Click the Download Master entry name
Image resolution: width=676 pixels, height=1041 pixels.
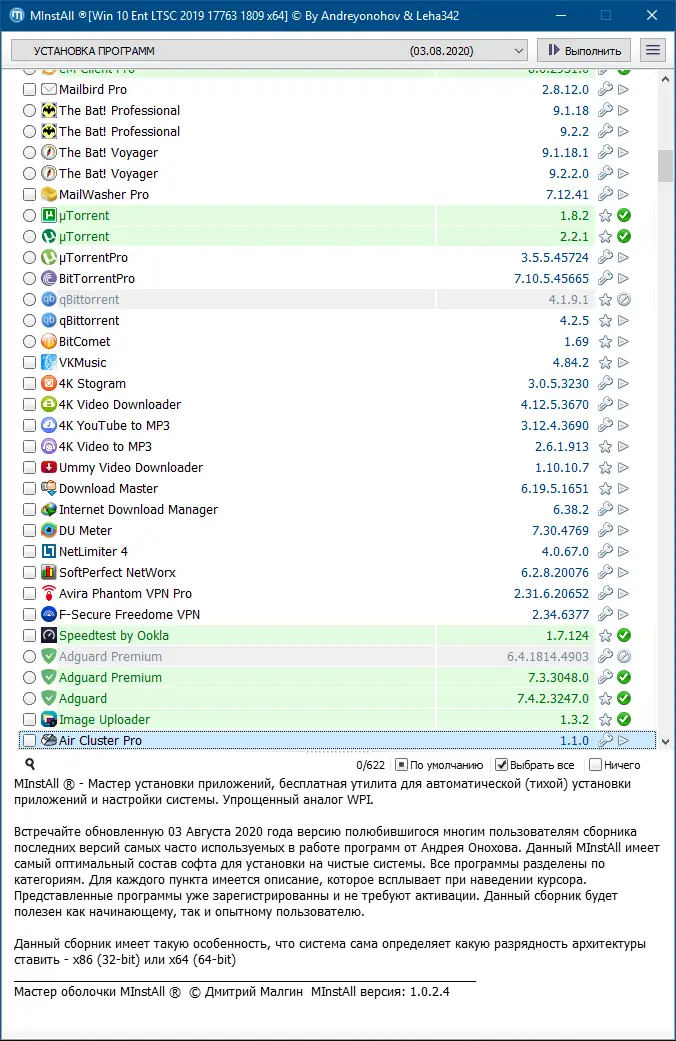108,489
